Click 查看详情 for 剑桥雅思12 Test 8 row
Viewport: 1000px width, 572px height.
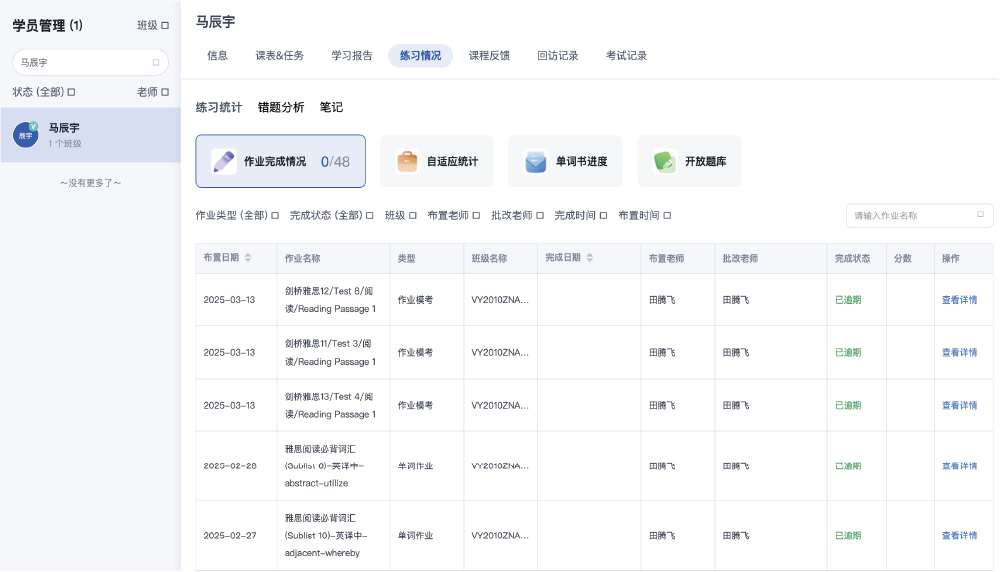coord(959,300)
